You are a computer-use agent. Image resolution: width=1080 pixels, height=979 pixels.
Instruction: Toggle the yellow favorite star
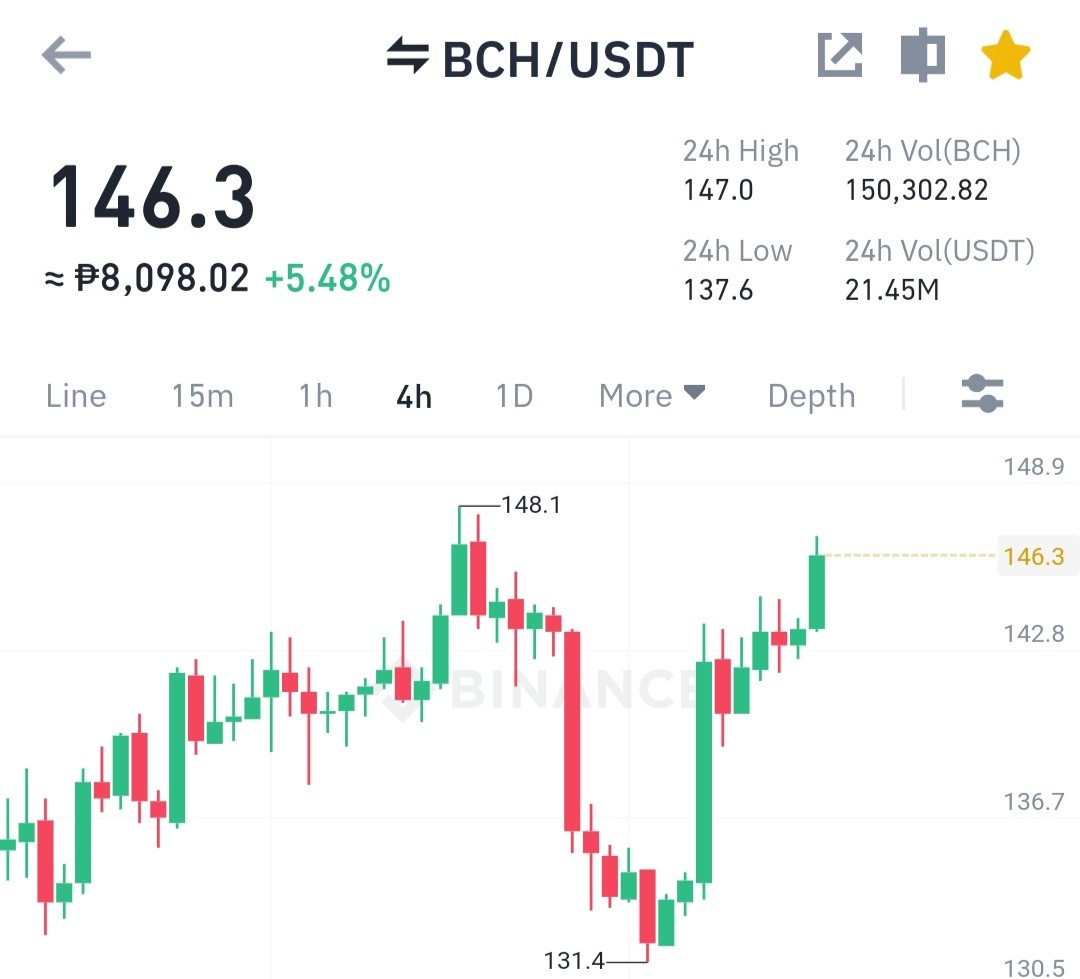pyautogui.click(x=1006, y=54)
